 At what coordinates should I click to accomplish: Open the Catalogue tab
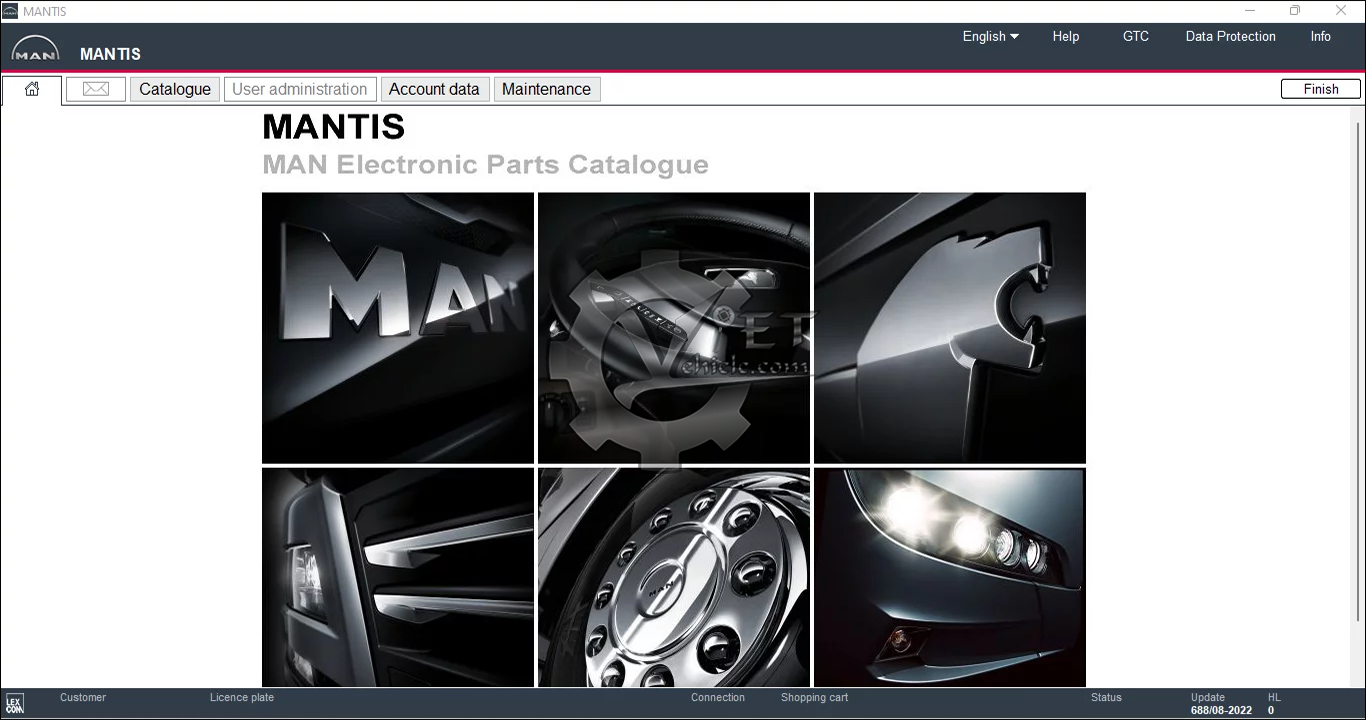click(x=175, y=89)
